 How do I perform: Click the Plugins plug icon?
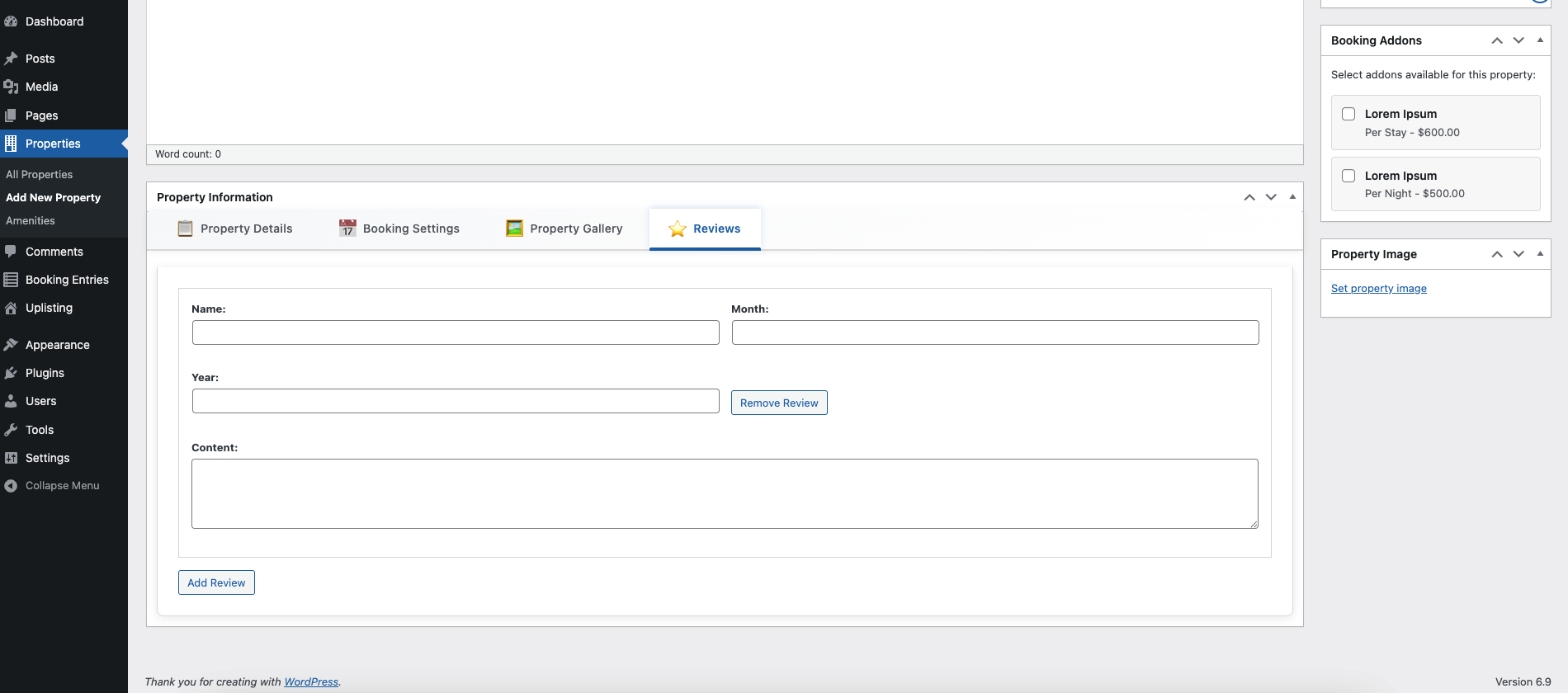pyautogui.click(x=11, y=373)
